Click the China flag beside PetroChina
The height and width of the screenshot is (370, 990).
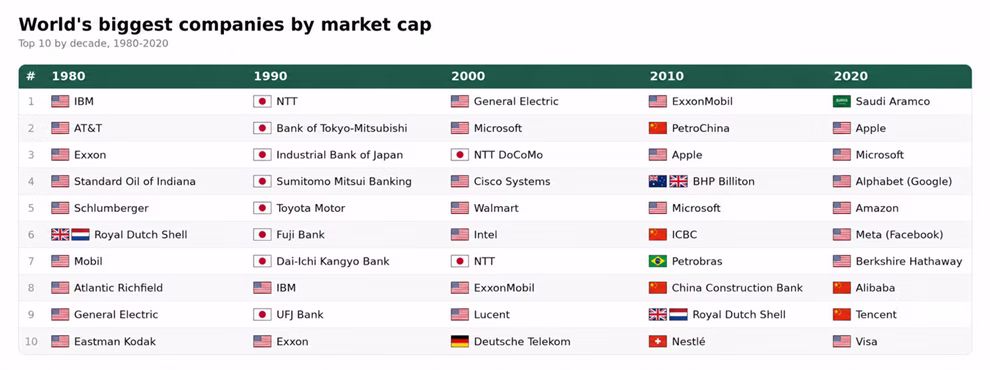click(x=658, y=128)
